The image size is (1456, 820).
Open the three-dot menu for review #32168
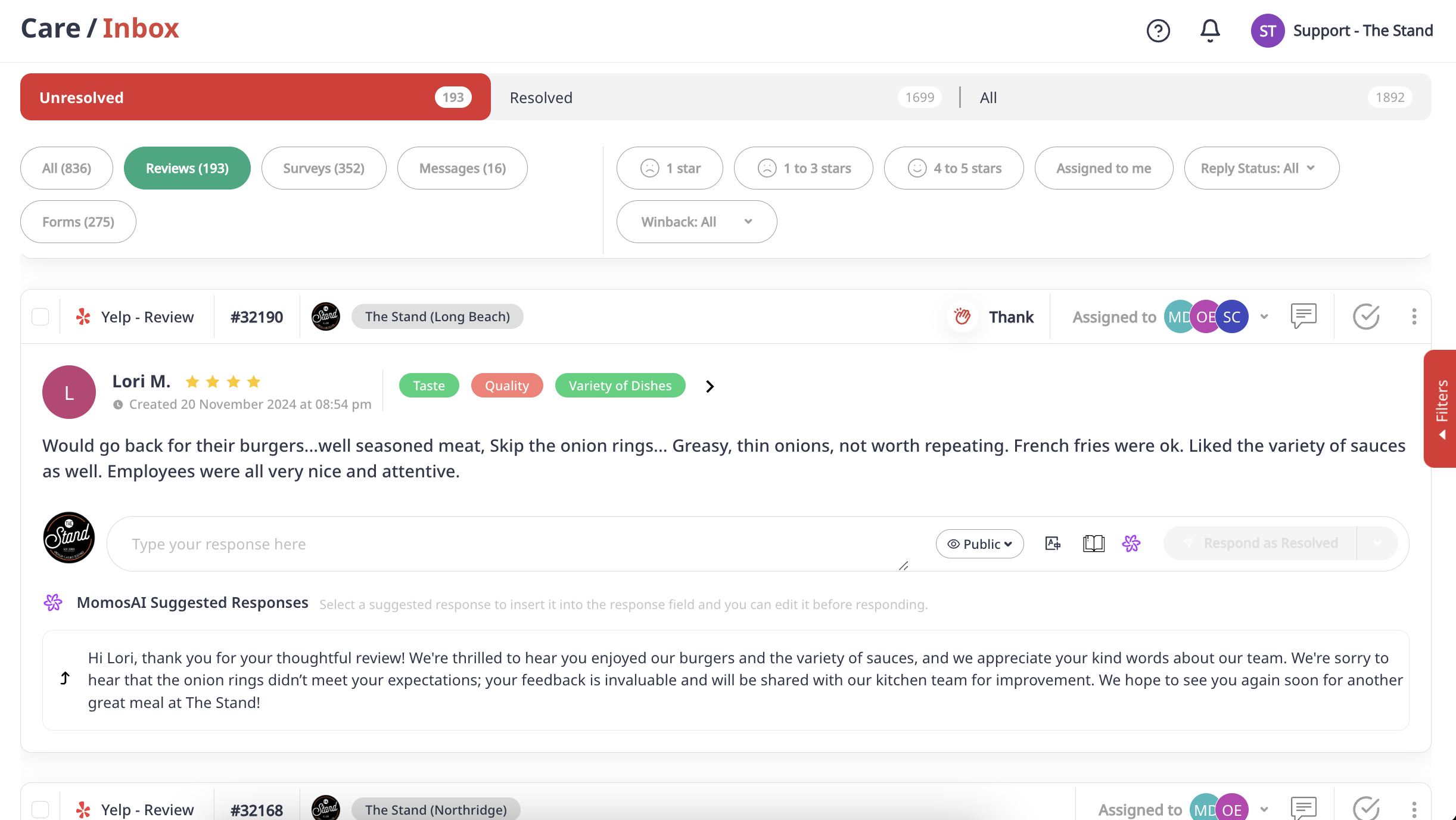(1414, 809)
